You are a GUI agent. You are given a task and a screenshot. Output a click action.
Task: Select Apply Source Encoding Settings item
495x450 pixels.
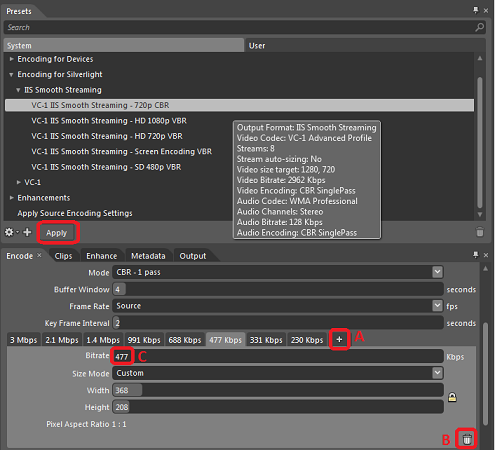click(75, 213)
